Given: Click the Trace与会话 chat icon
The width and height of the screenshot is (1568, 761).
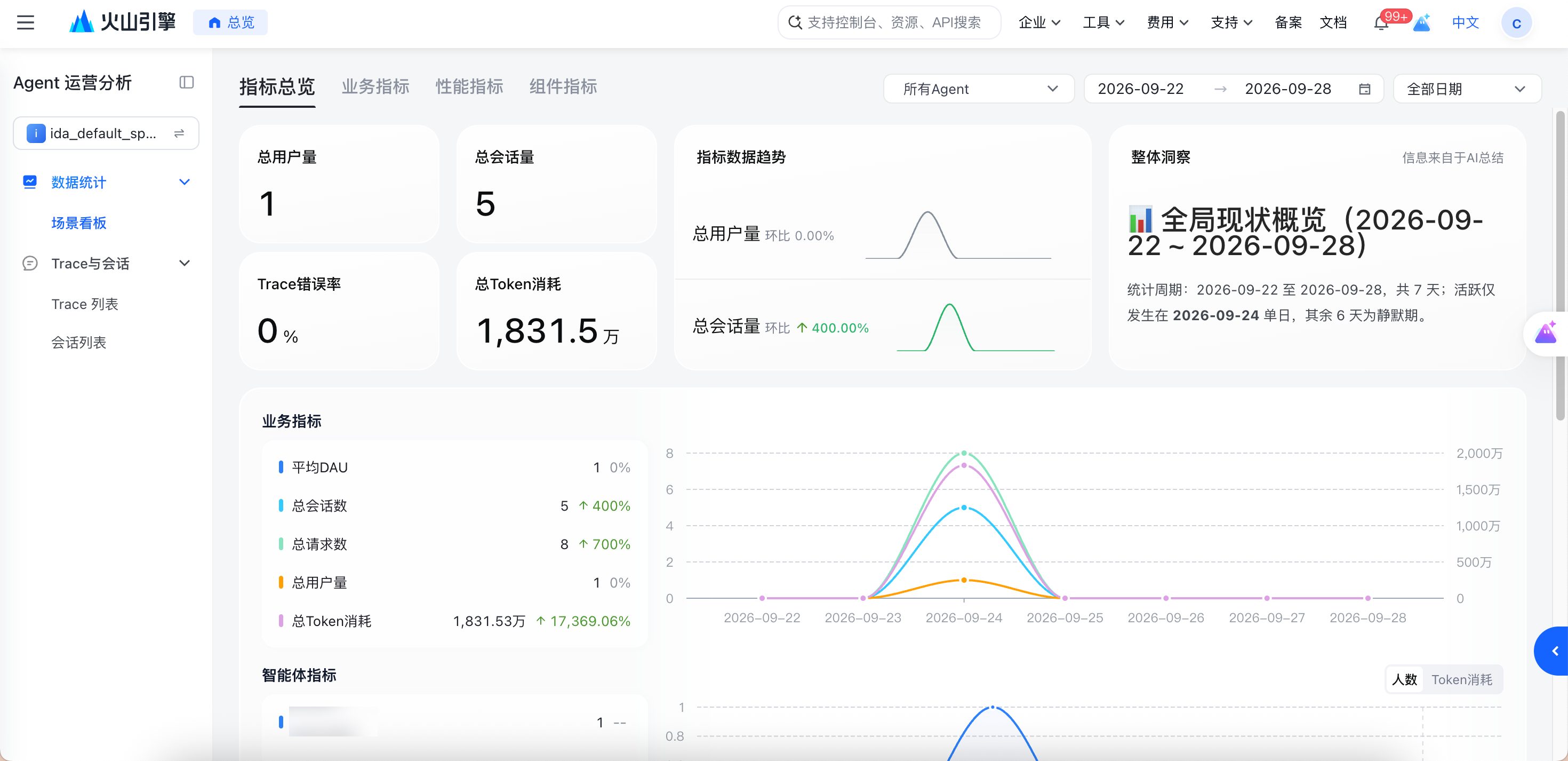Looking at the screenshot, I should [30, 263].
